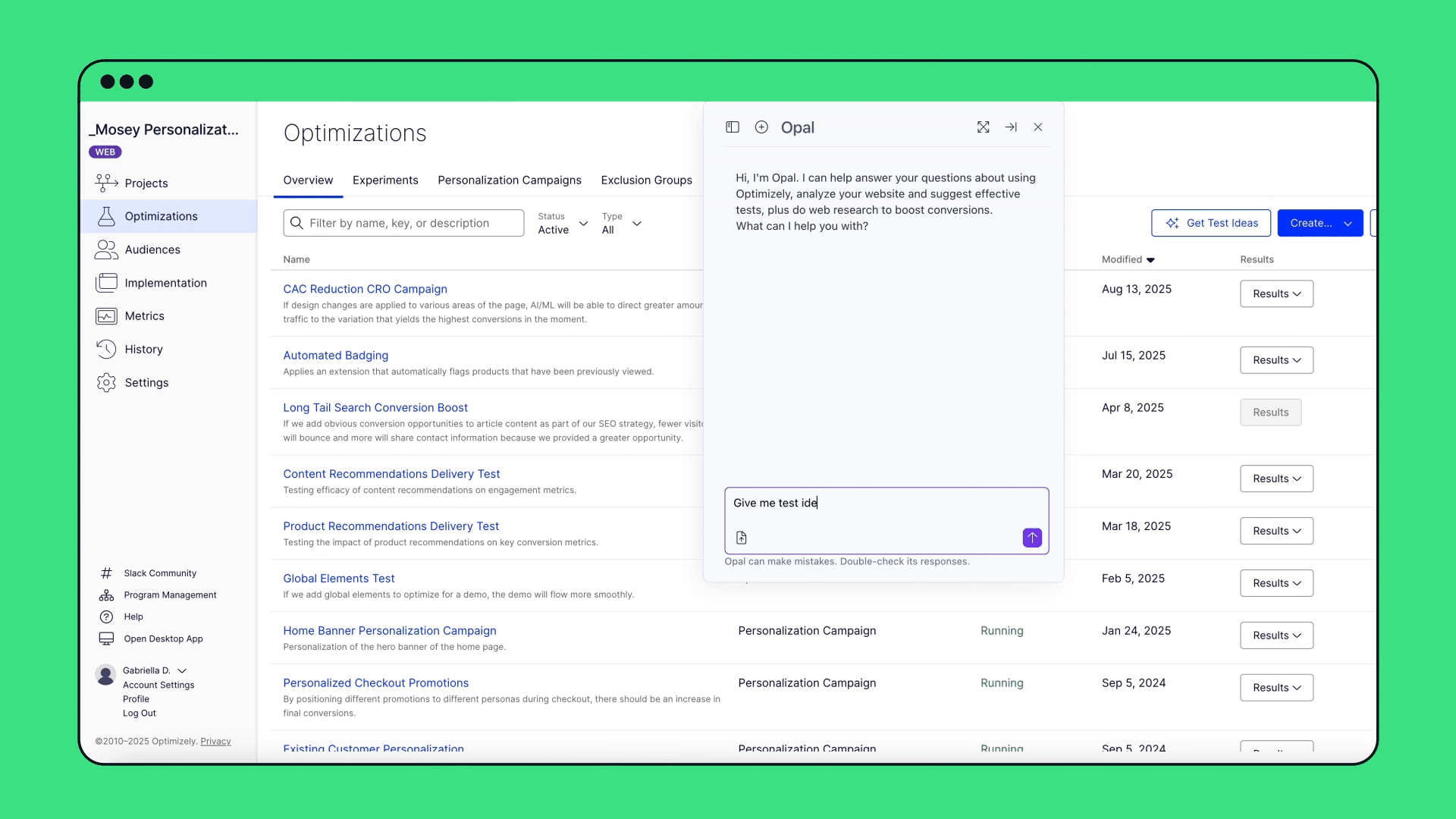Viewport: 1456px width, 819px height.
Task: Start a new Opal chat with the plus icon
Action: pos(761,127)
